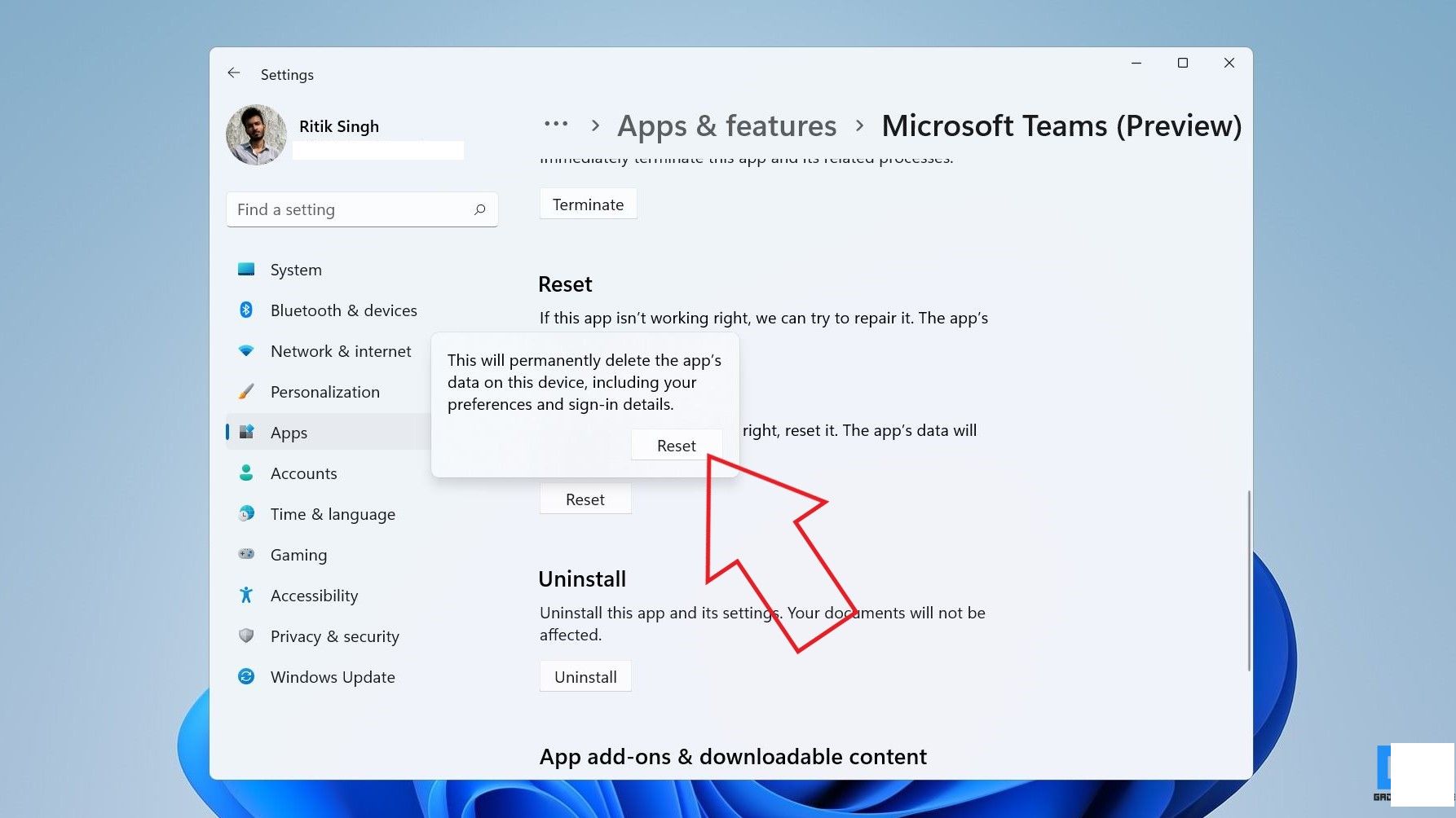Close the Settings window
This screenshot has height=818, width=1456.
pos(1229,63)
